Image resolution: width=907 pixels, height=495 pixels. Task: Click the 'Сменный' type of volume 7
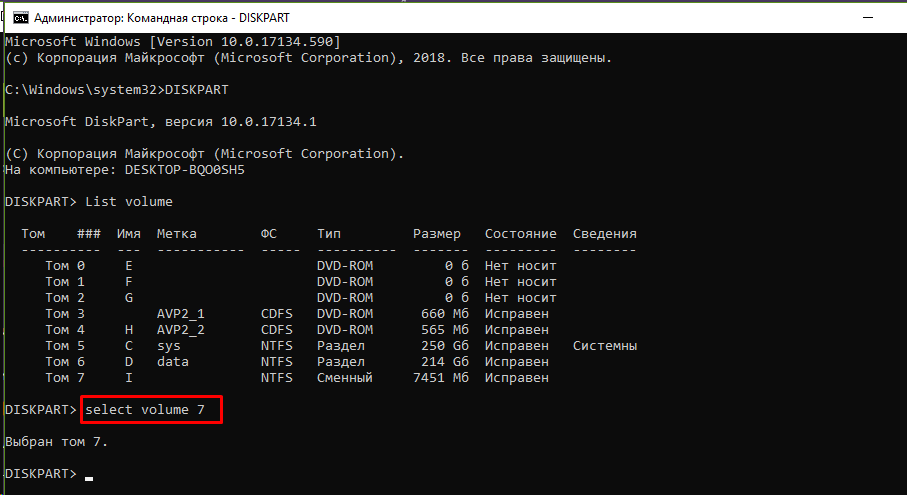344,378
